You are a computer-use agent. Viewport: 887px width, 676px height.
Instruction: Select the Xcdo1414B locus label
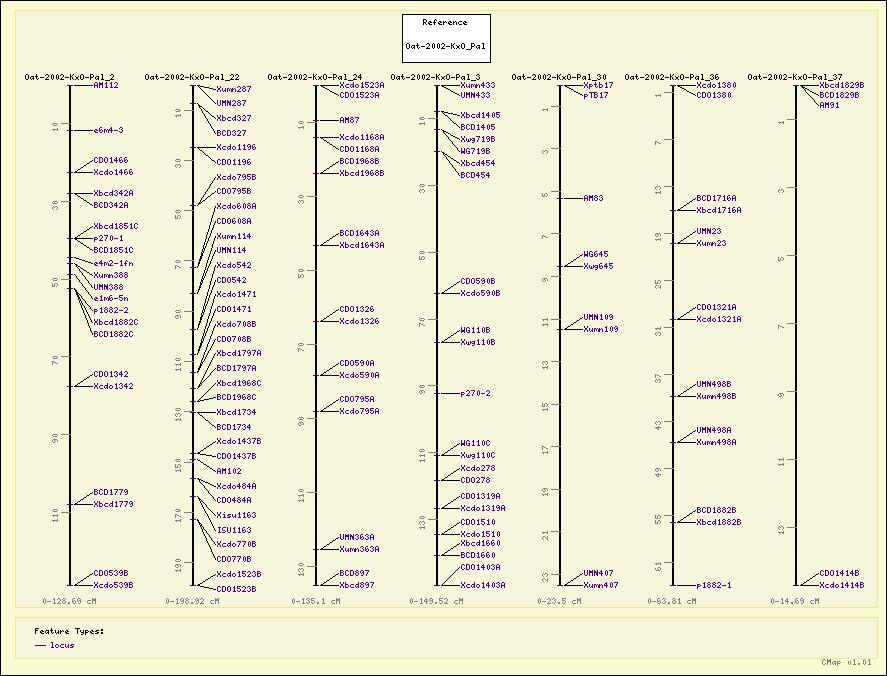[841, 585]
